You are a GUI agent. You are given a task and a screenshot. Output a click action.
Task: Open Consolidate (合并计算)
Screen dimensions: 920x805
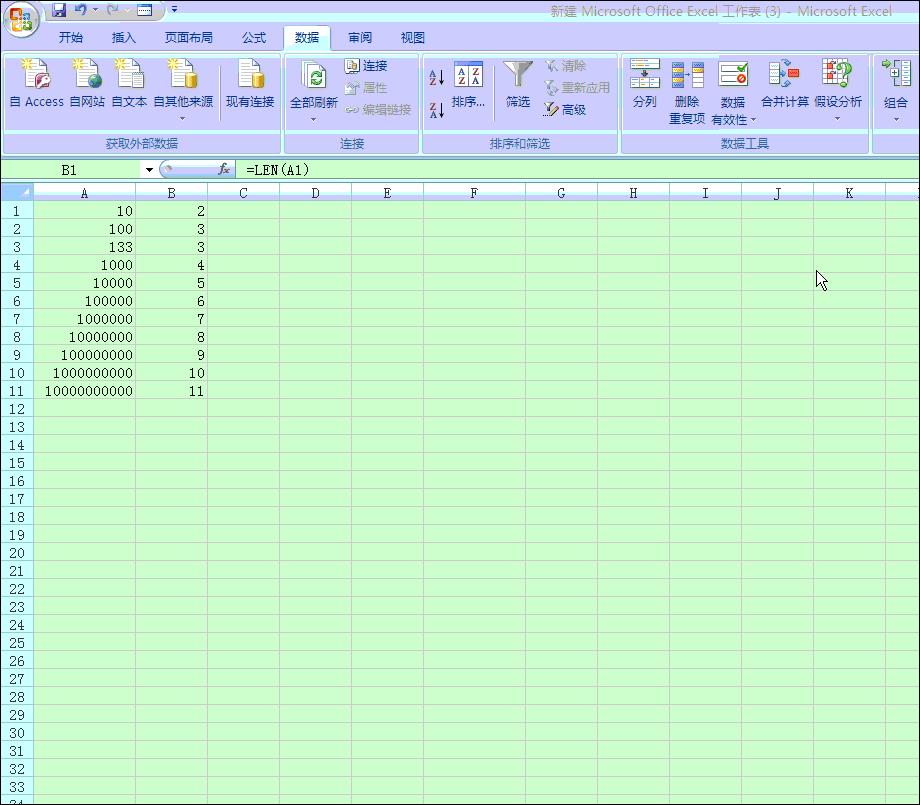(784, 83)
